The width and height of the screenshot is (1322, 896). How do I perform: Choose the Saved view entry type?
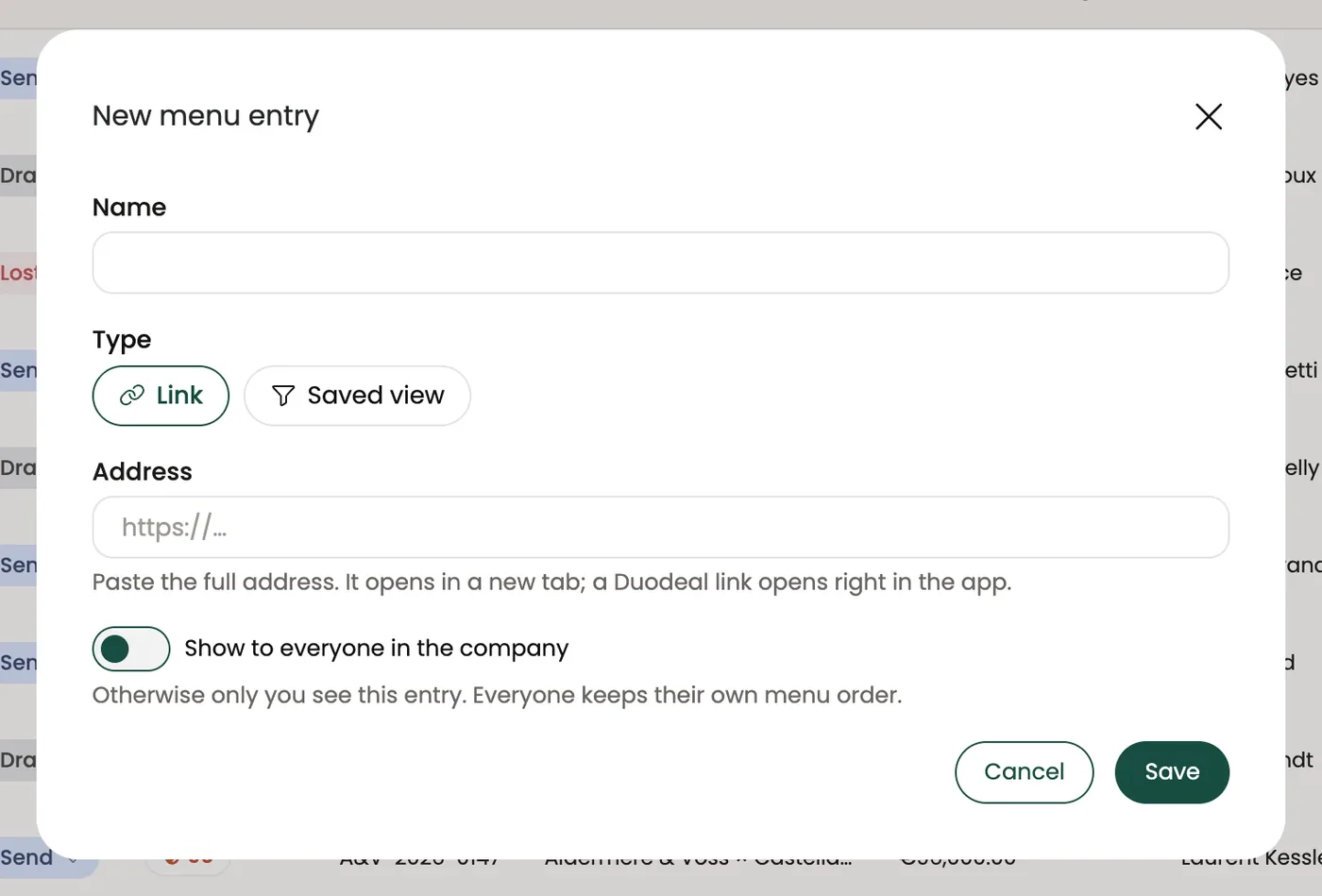pos(357,396)
